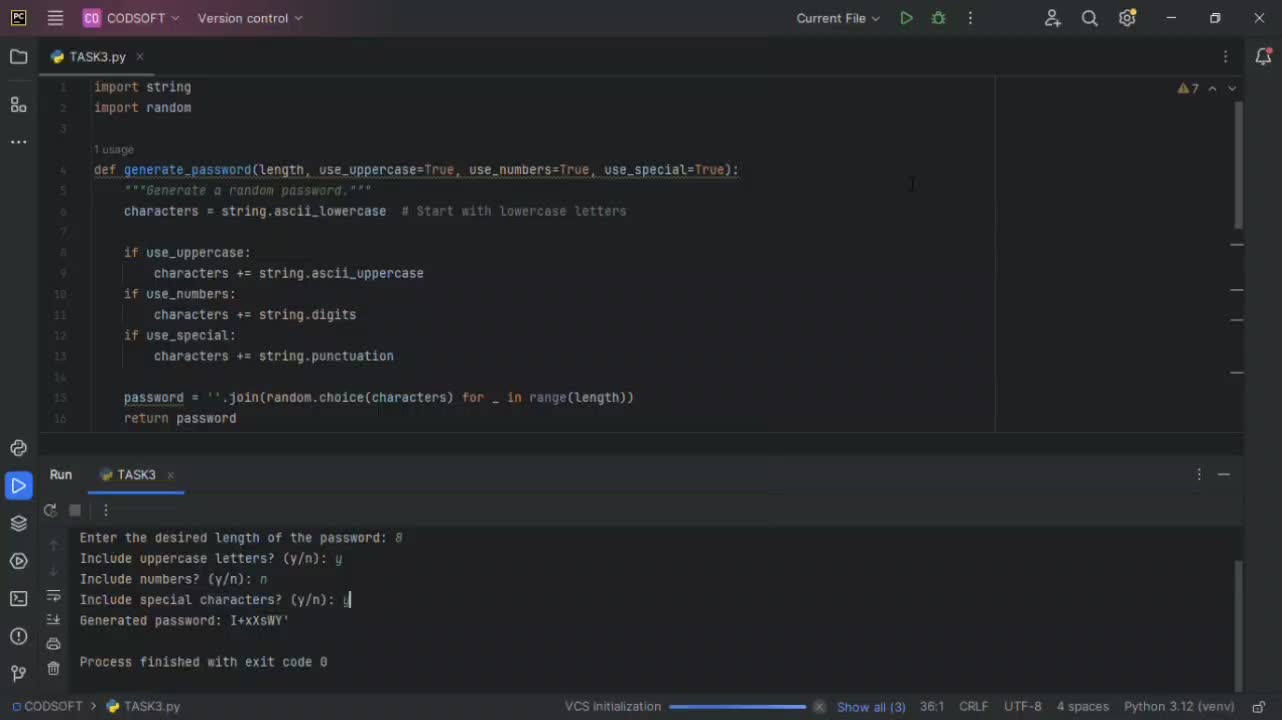Toggle the Run tool window sidebar icon
The height and width of the screenshot is (720, 1282).
click(x=18, y=486)
